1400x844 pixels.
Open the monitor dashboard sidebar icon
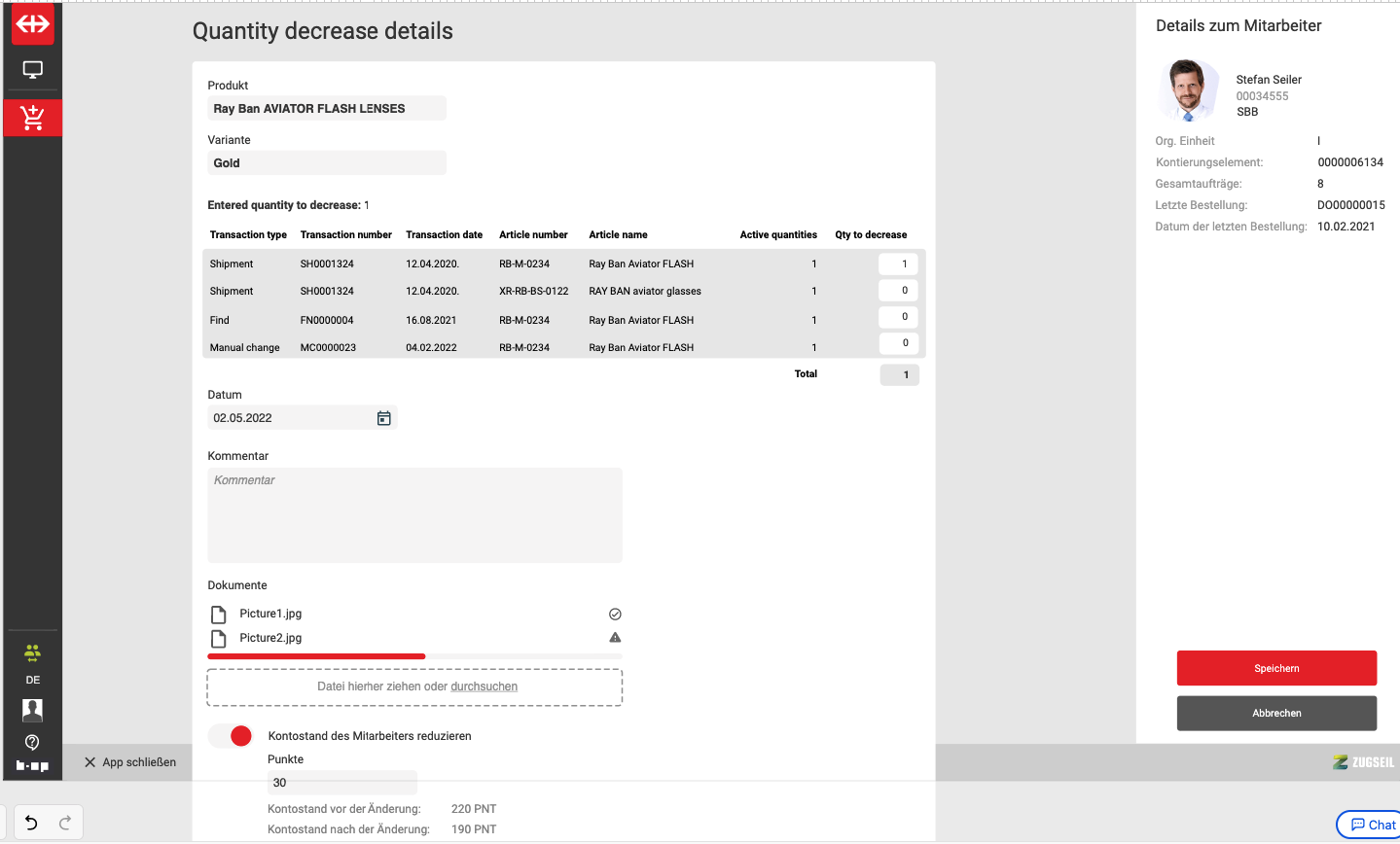coord(33,70)
